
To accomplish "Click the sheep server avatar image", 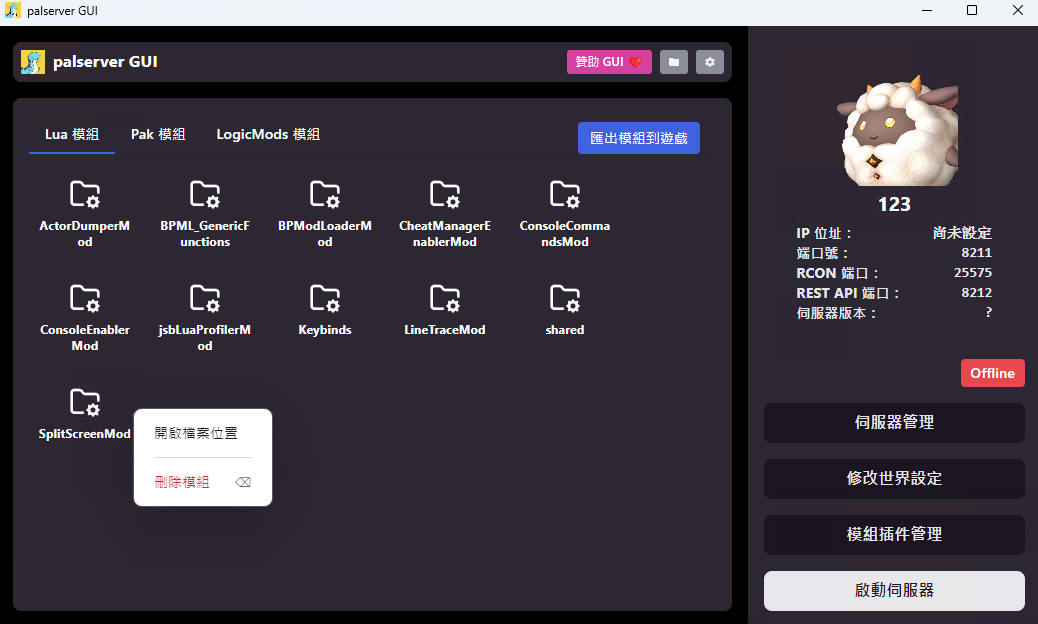I will (x=896, y=131).
